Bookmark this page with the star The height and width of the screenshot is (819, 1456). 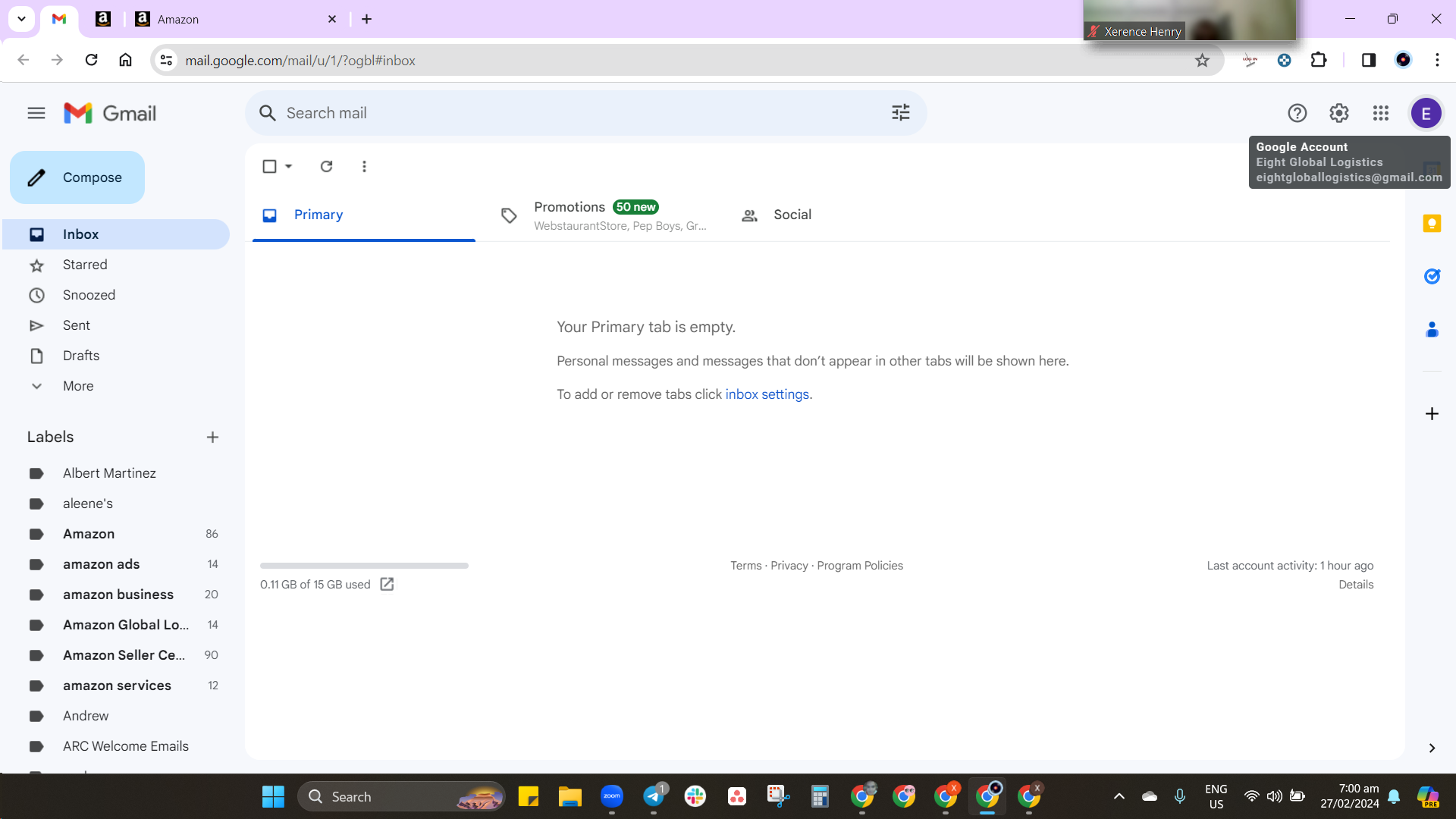coord(1202,60)
